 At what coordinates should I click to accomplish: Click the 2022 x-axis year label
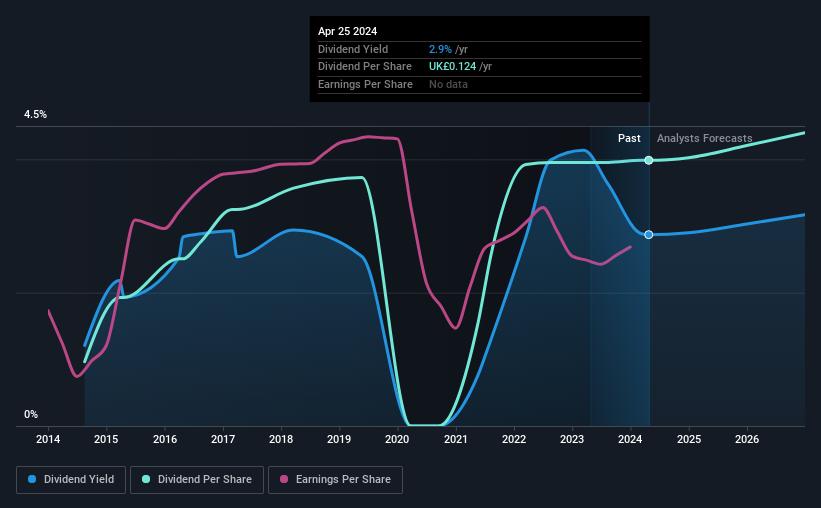point(514,439)
